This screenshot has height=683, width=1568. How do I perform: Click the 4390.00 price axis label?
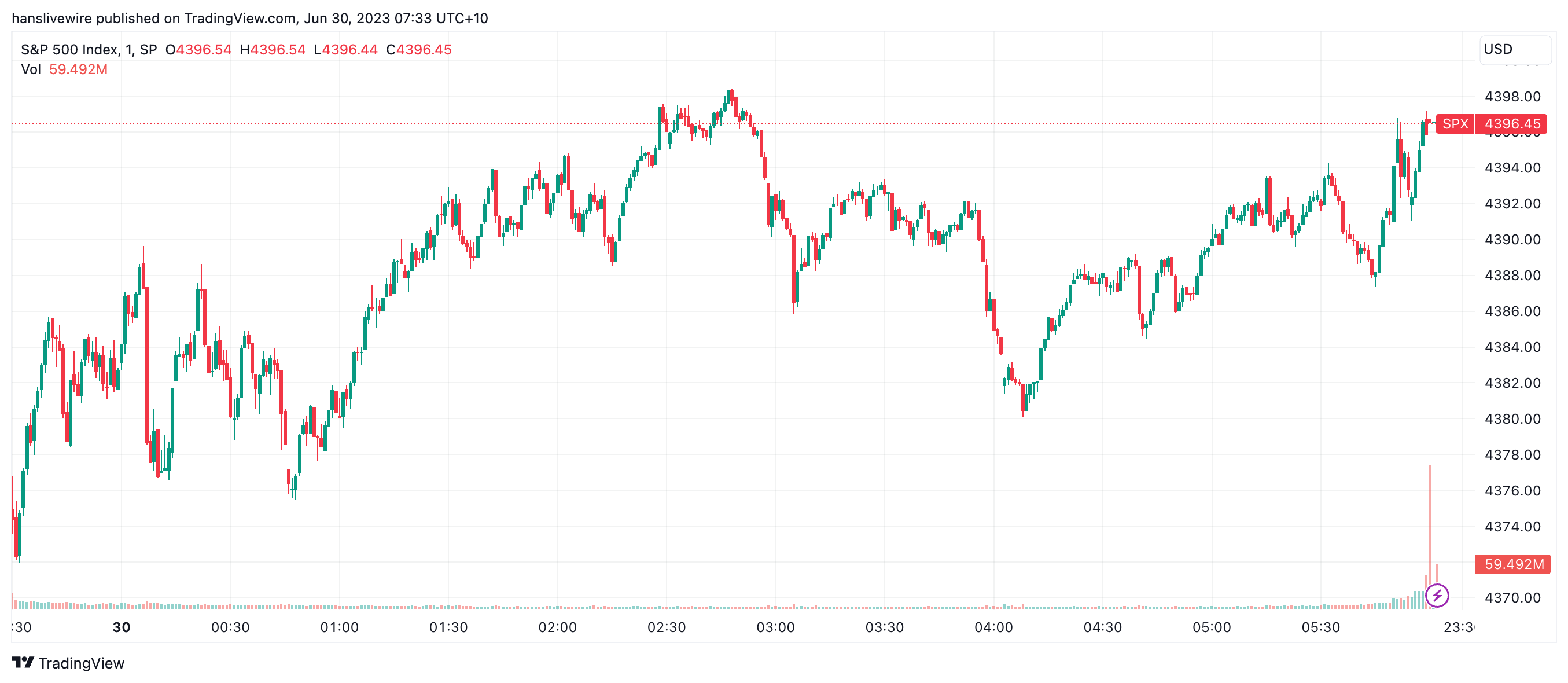[1512, 240]
